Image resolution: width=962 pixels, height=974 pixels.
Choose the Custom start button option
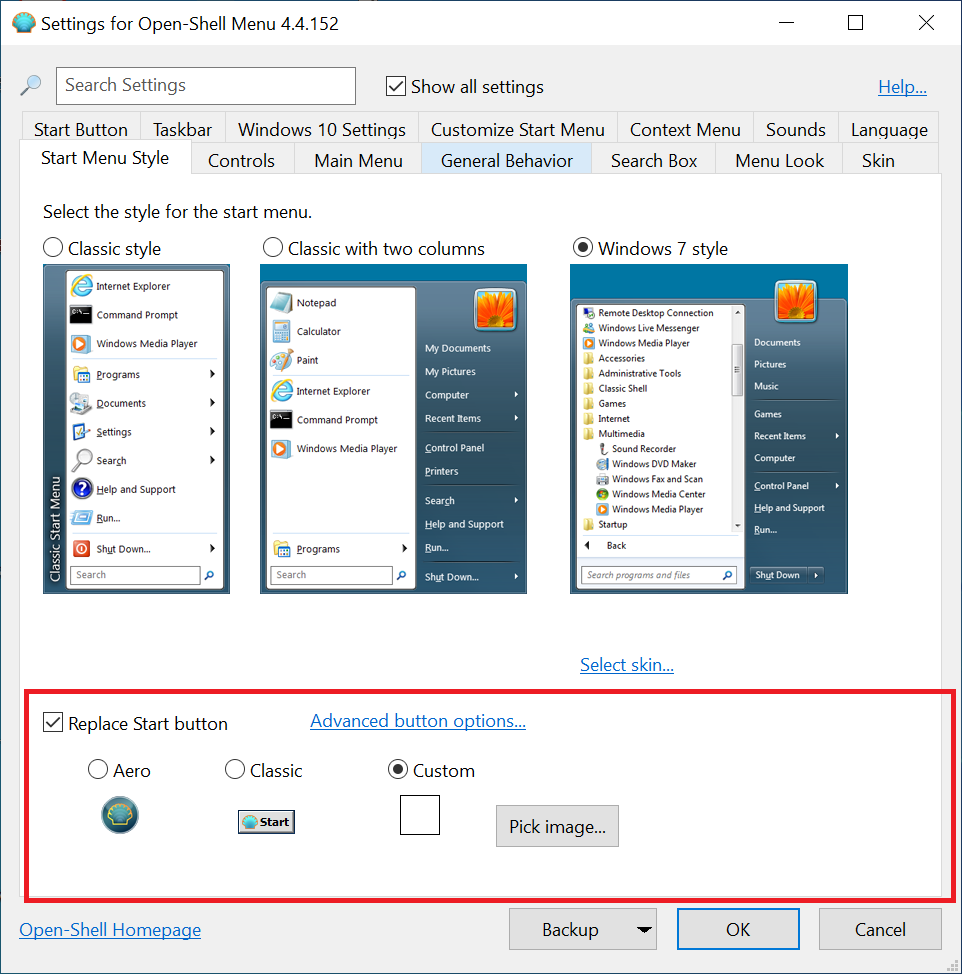(397, 769)
